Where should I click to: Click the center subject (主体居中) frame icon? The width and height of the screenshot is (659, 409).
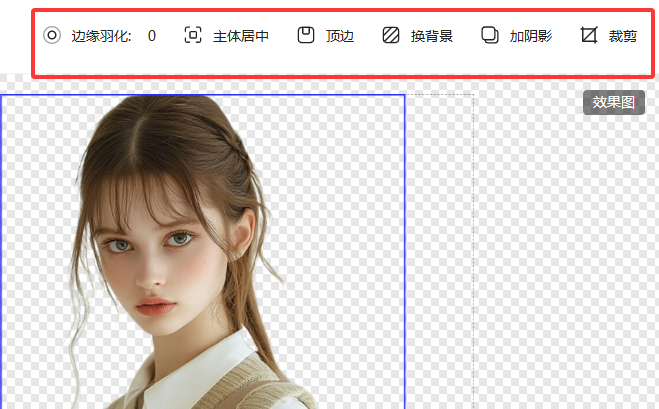click(193, 36)
